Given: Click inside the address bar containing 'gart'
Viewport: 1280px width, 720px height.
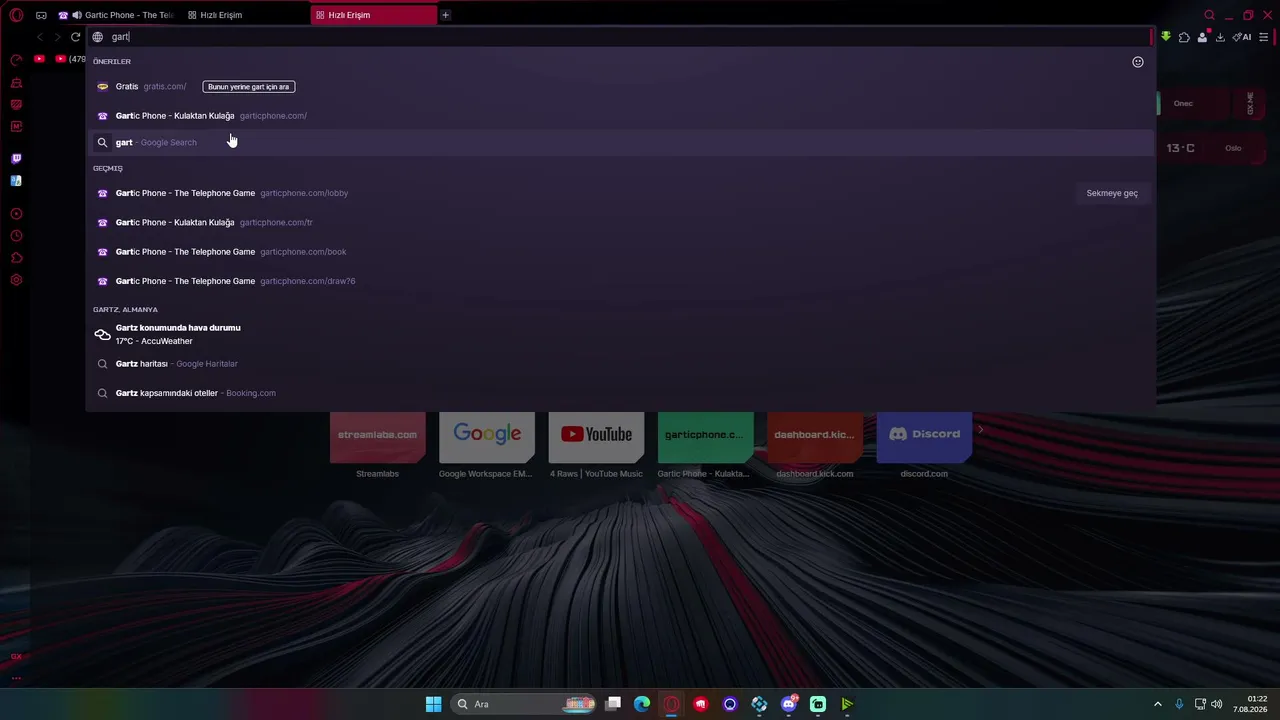Looking at the screenshot, I should [620, 37].
